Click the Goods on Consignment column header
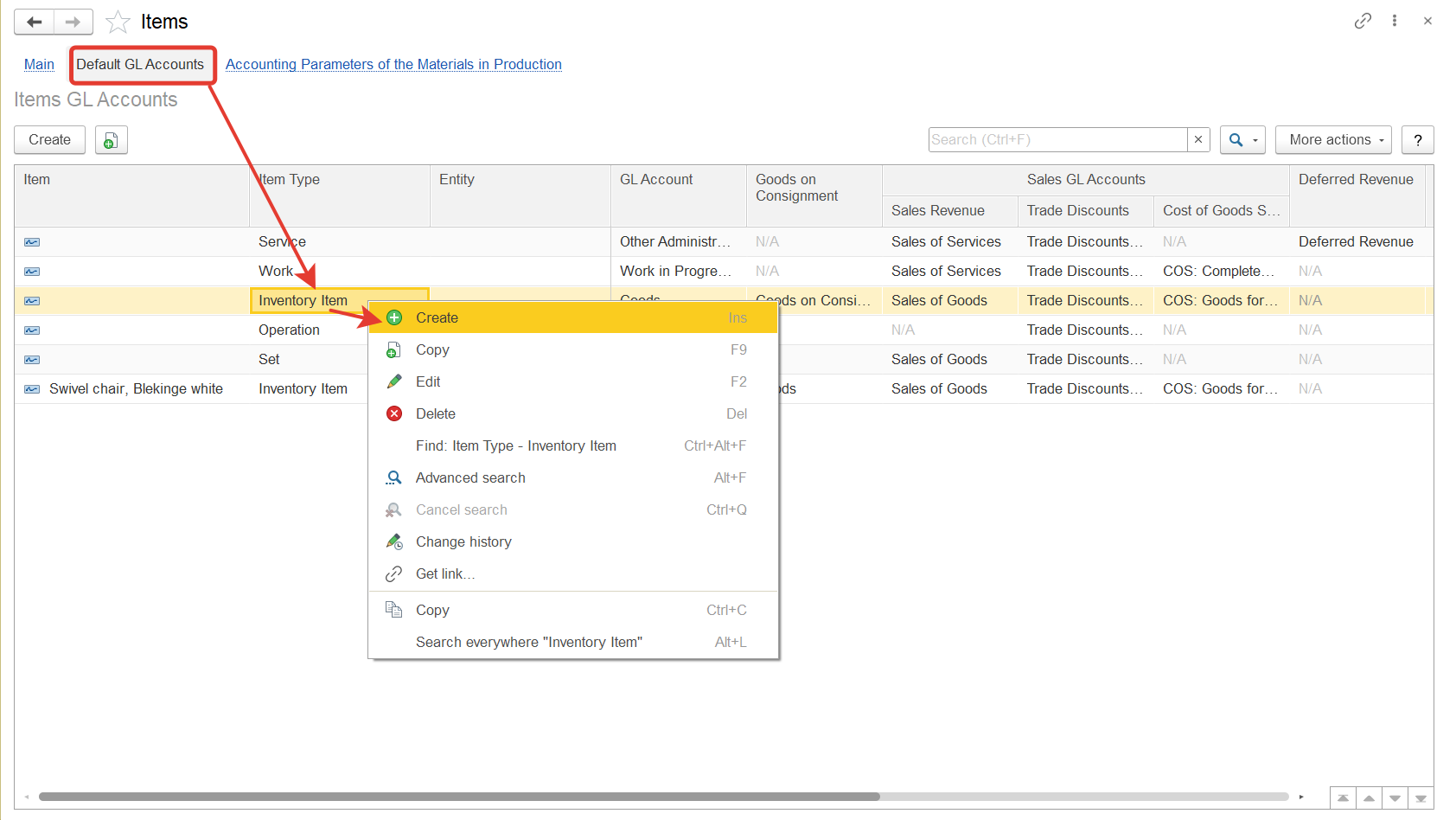Image resolution: width=1456 pixels, height=820 pixels. click(x=814, y=195)
